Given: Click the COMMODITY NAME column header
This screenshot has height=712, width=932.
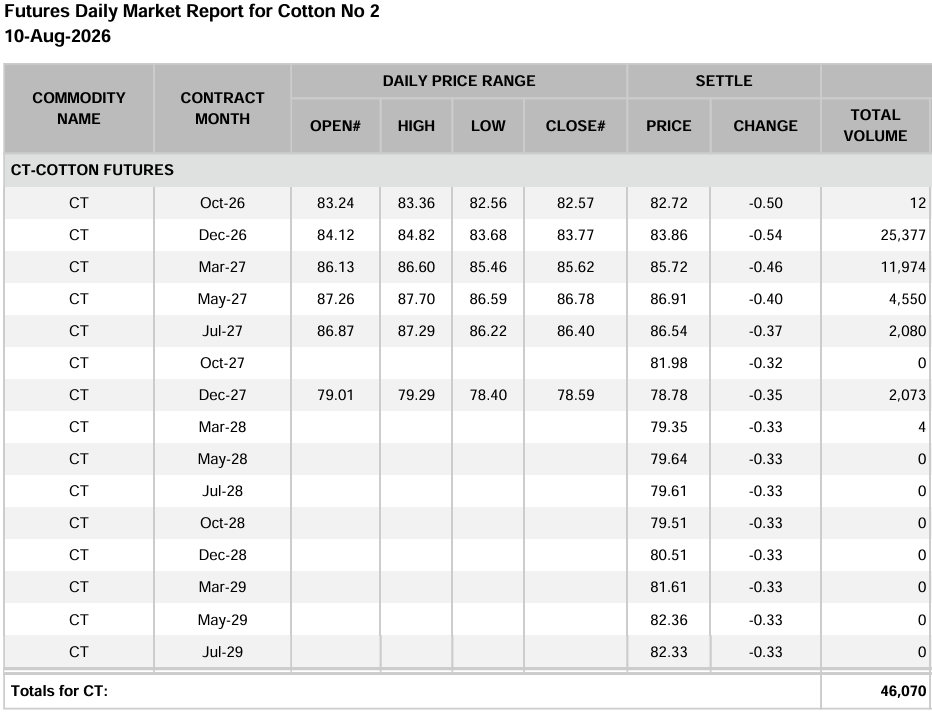Looking at the screenshot, I should coord(78,108).
